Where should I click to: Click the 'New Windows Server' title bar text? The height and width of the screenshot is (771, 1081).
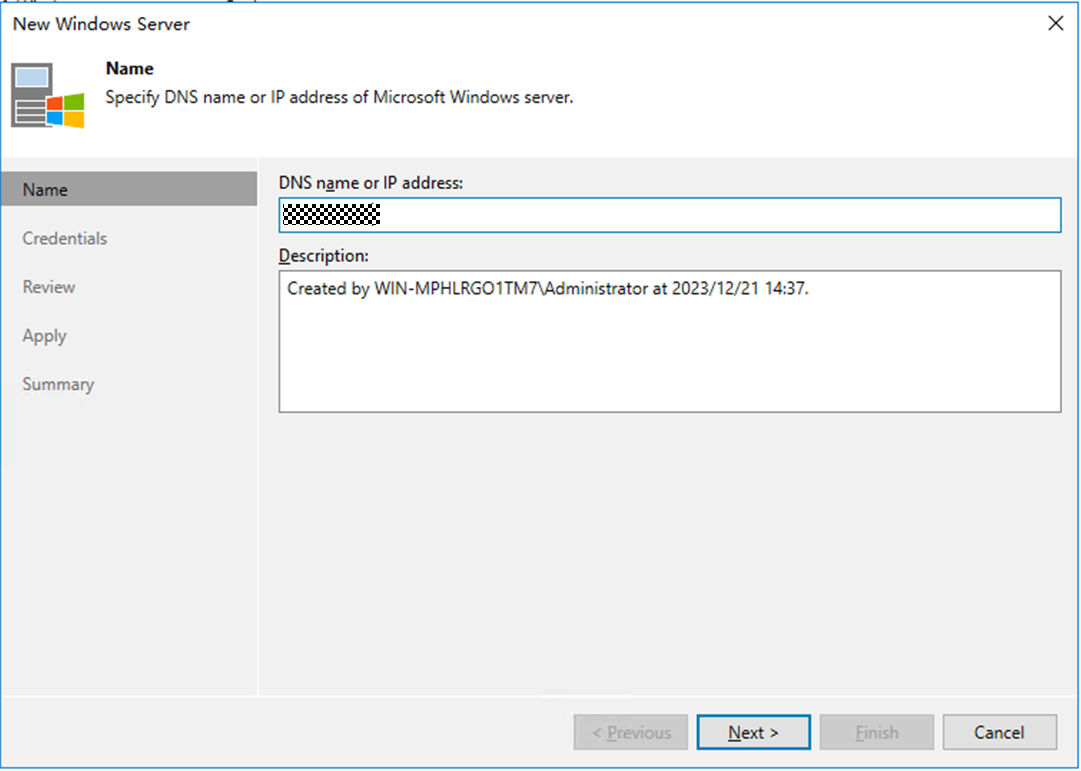(x=101, y=24)
